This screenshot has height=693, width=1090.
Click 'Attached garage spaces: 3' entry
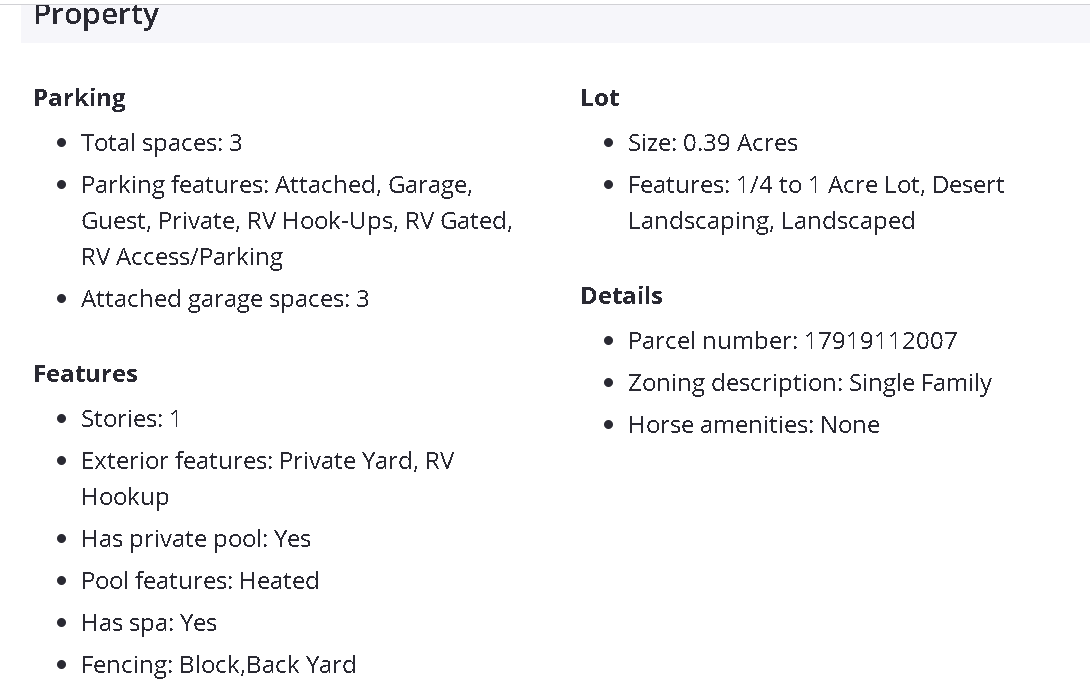point(225,299)
